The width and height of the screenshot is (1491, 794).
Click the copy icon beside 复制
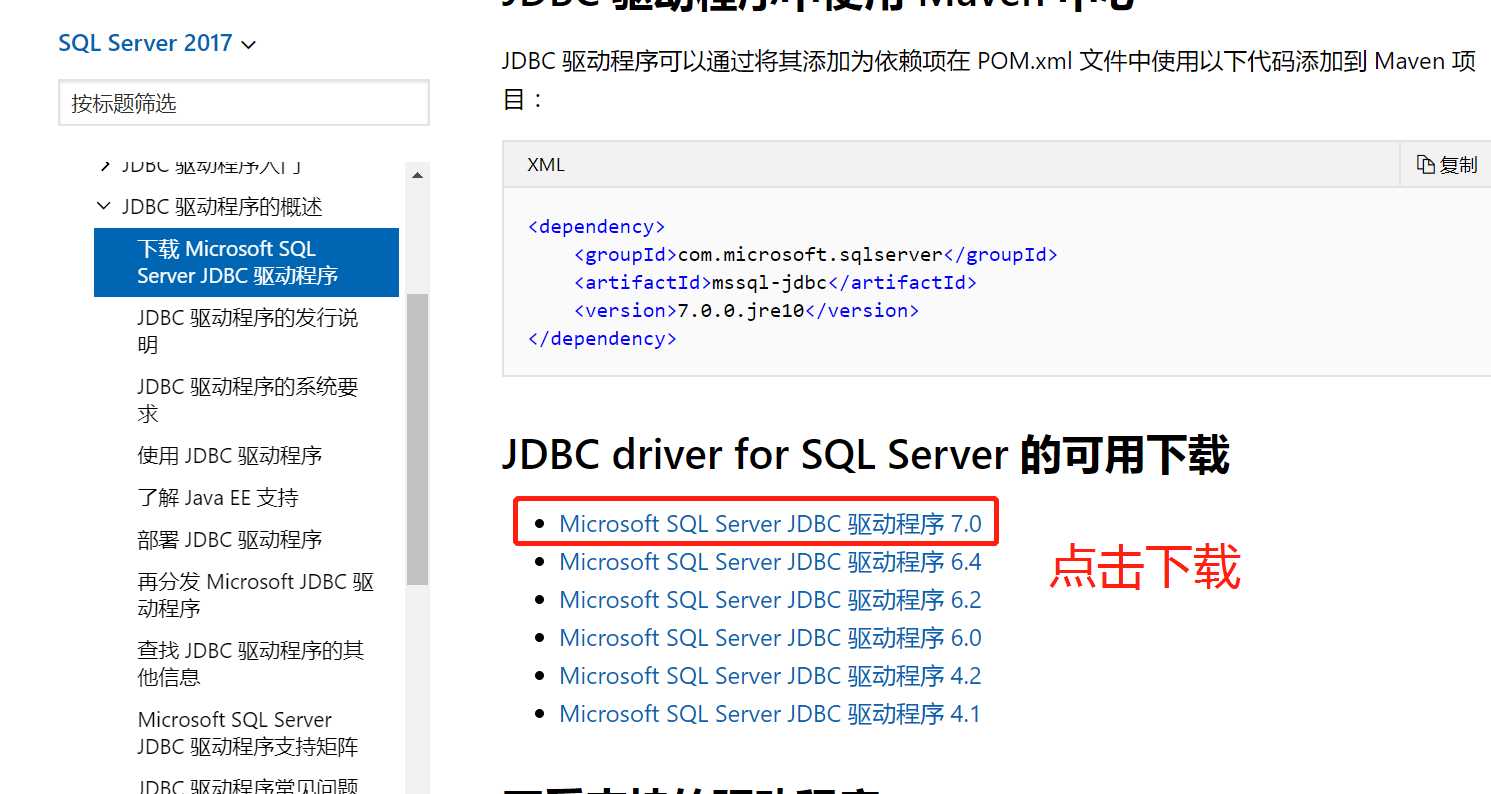pyautogui.click(x=1426, y=165)
